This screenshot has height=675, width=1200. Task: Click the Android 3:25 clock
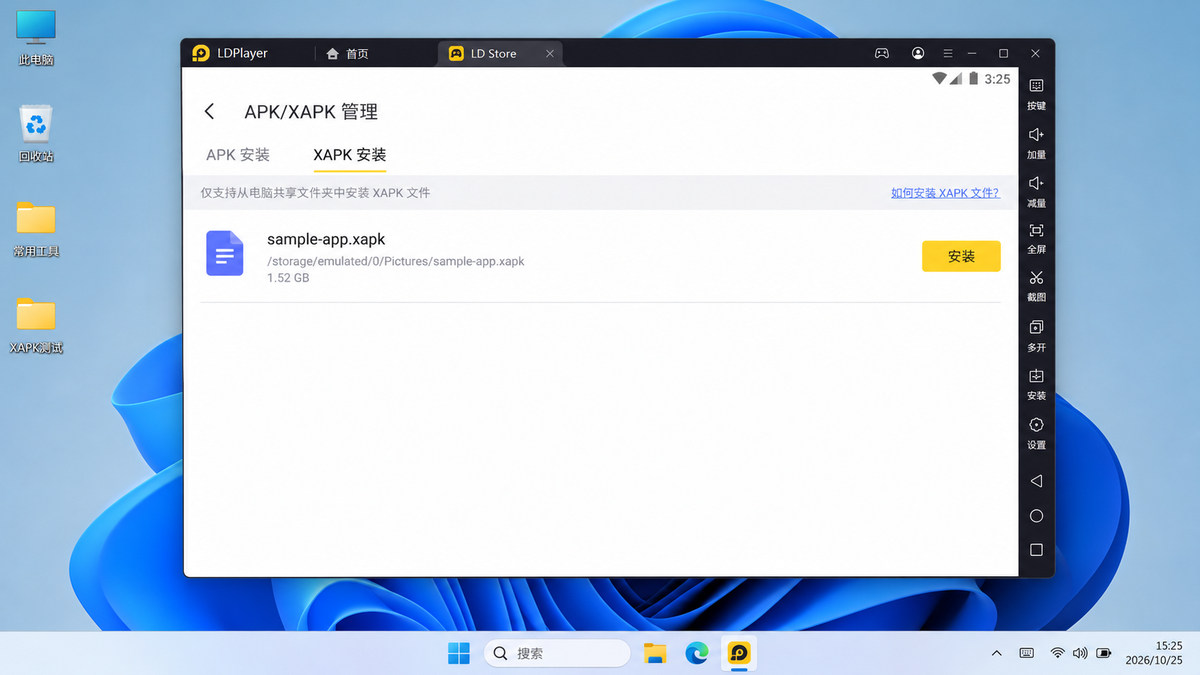tap(997, 79)
